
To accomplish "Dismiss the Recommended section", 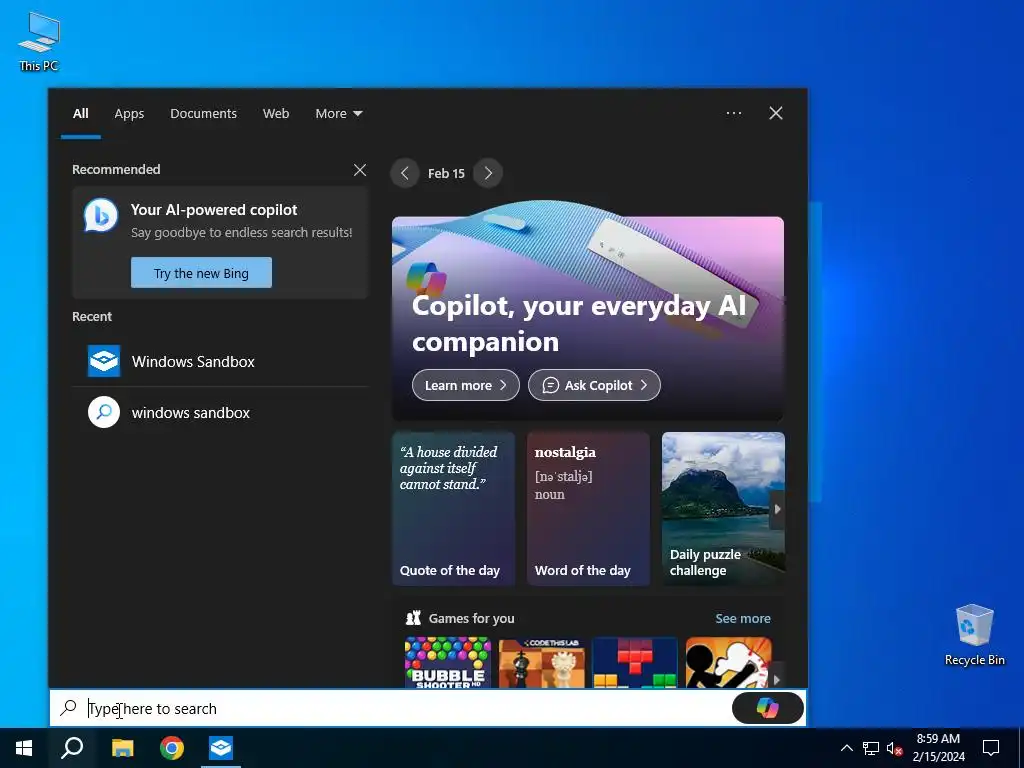I will coord(360,170).
